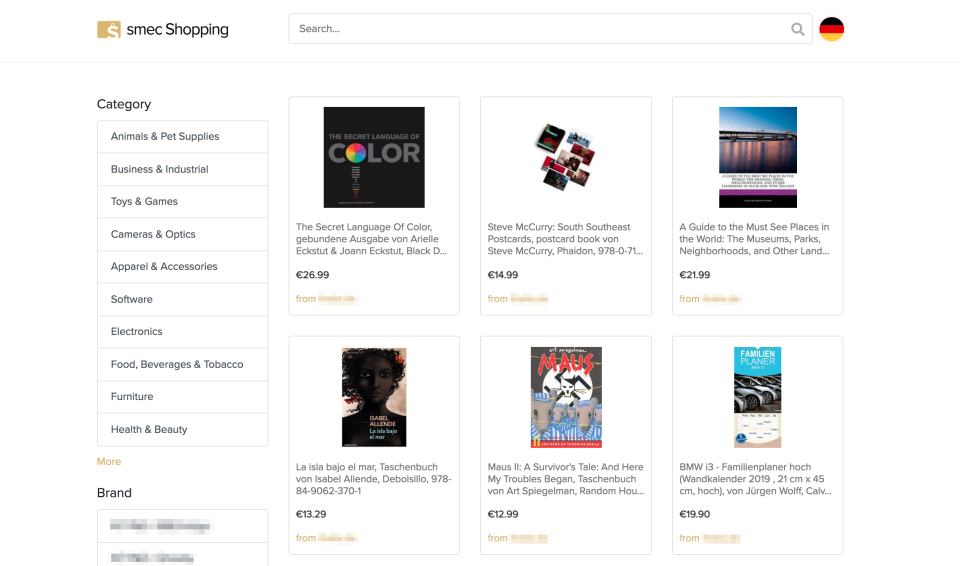The image size is (960, 566).
Task: Select Toys & Games category
Action: [182, 202]
